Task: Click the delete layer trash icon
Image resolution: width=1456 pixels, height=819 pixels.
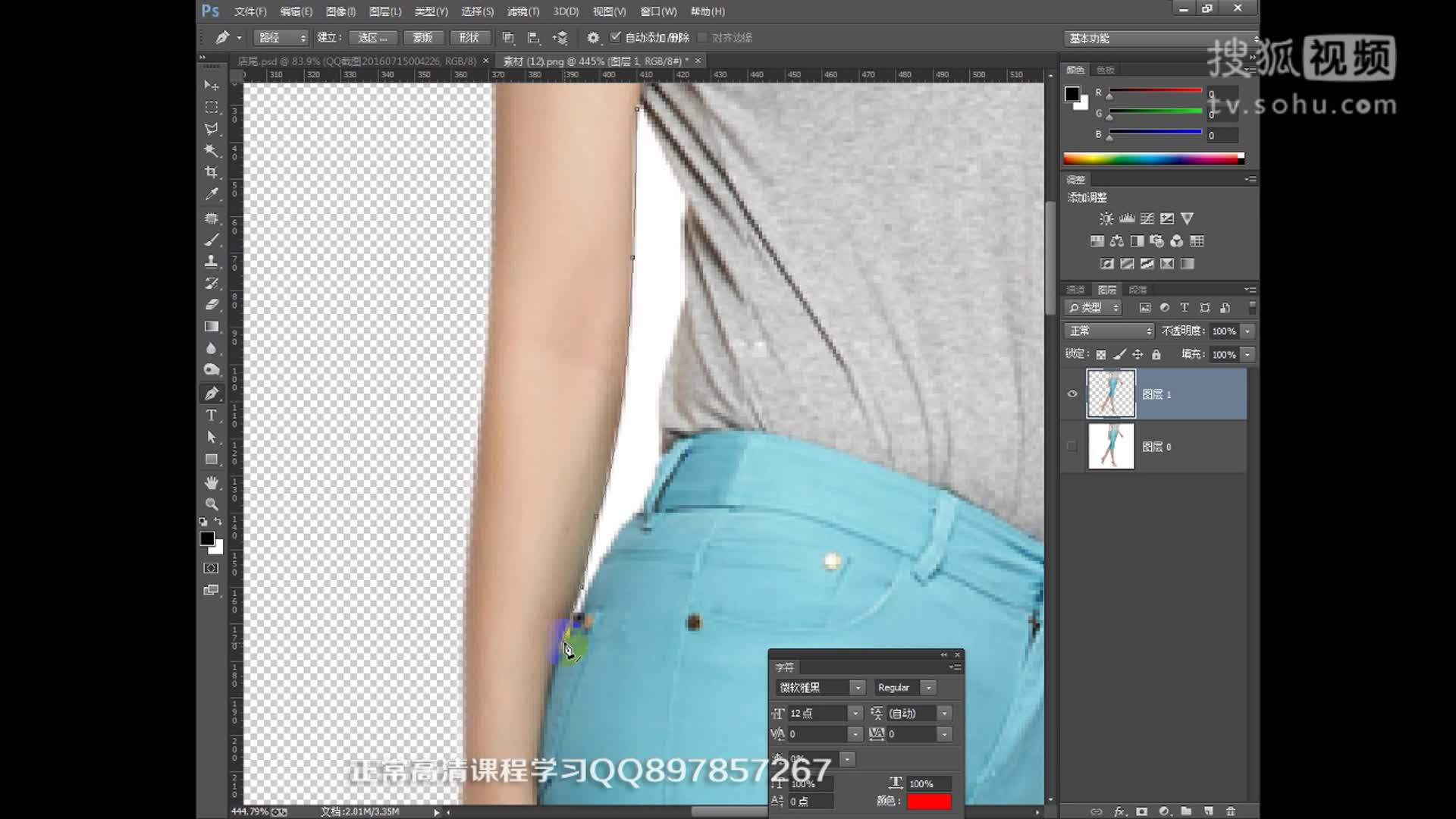Action: point(1231,811)
